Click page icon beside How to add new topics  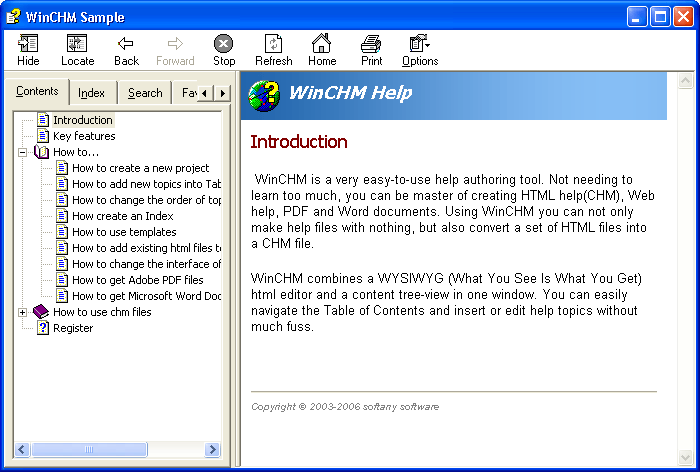(x=62, y=184)
